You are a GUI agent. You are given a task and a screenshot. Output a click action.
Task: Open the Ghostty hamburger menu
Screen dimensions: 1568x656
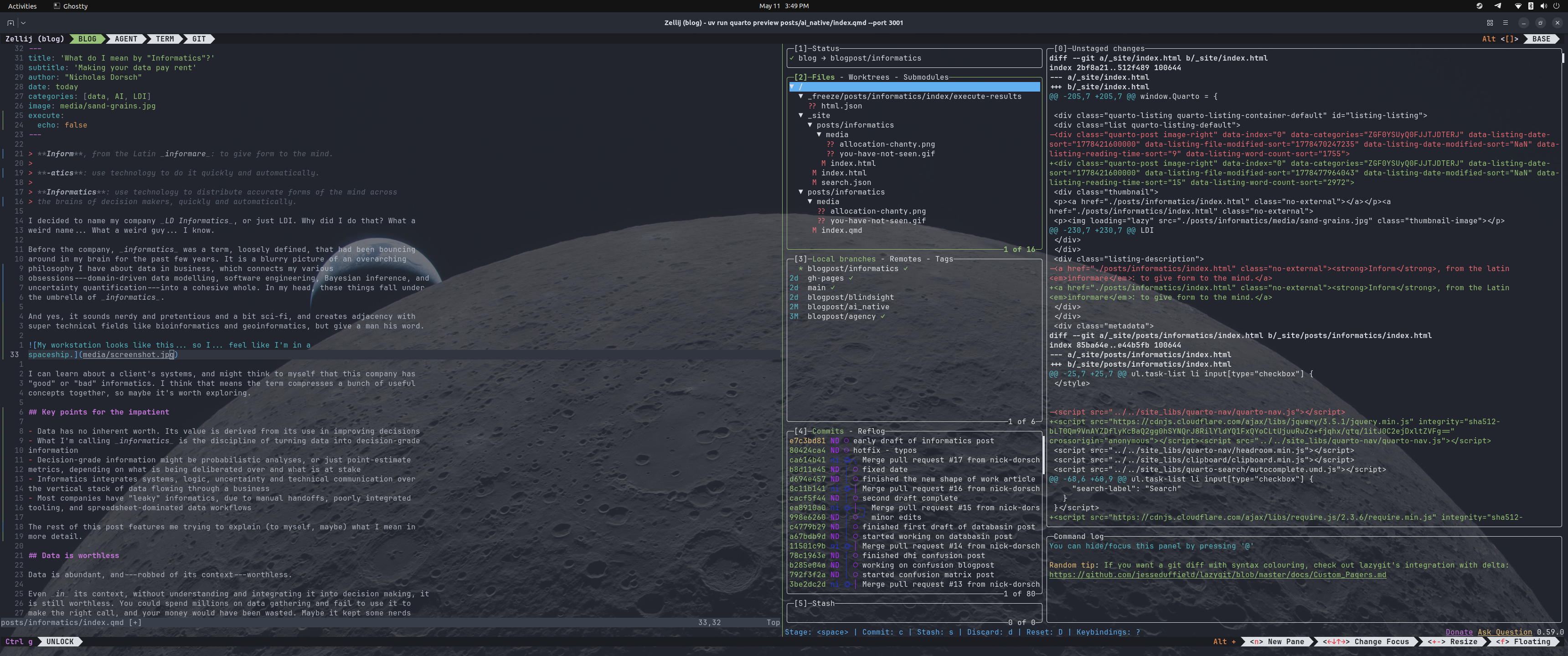pos(1505,23)
